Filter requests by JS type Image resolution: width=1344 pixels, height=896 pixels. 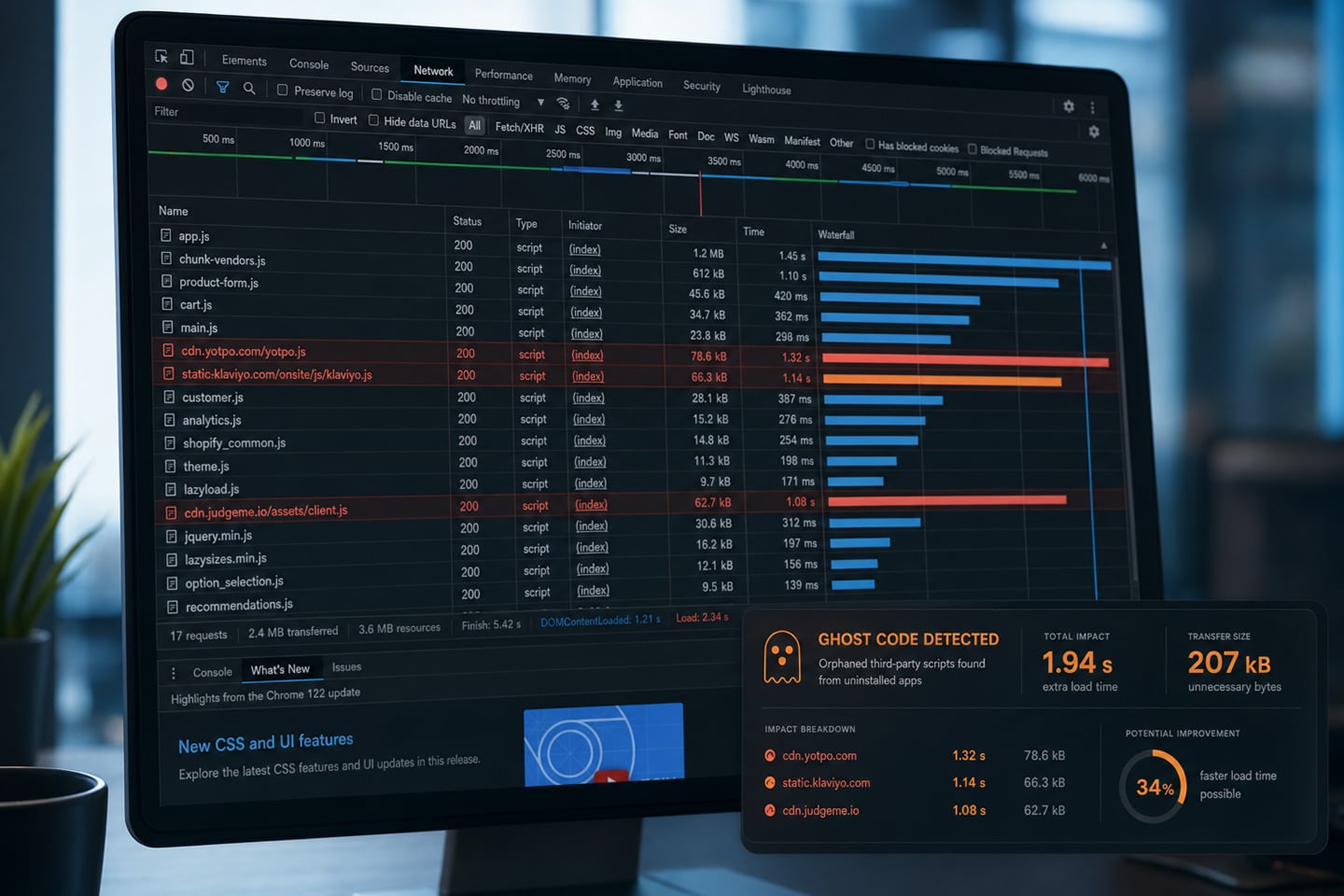560,129
